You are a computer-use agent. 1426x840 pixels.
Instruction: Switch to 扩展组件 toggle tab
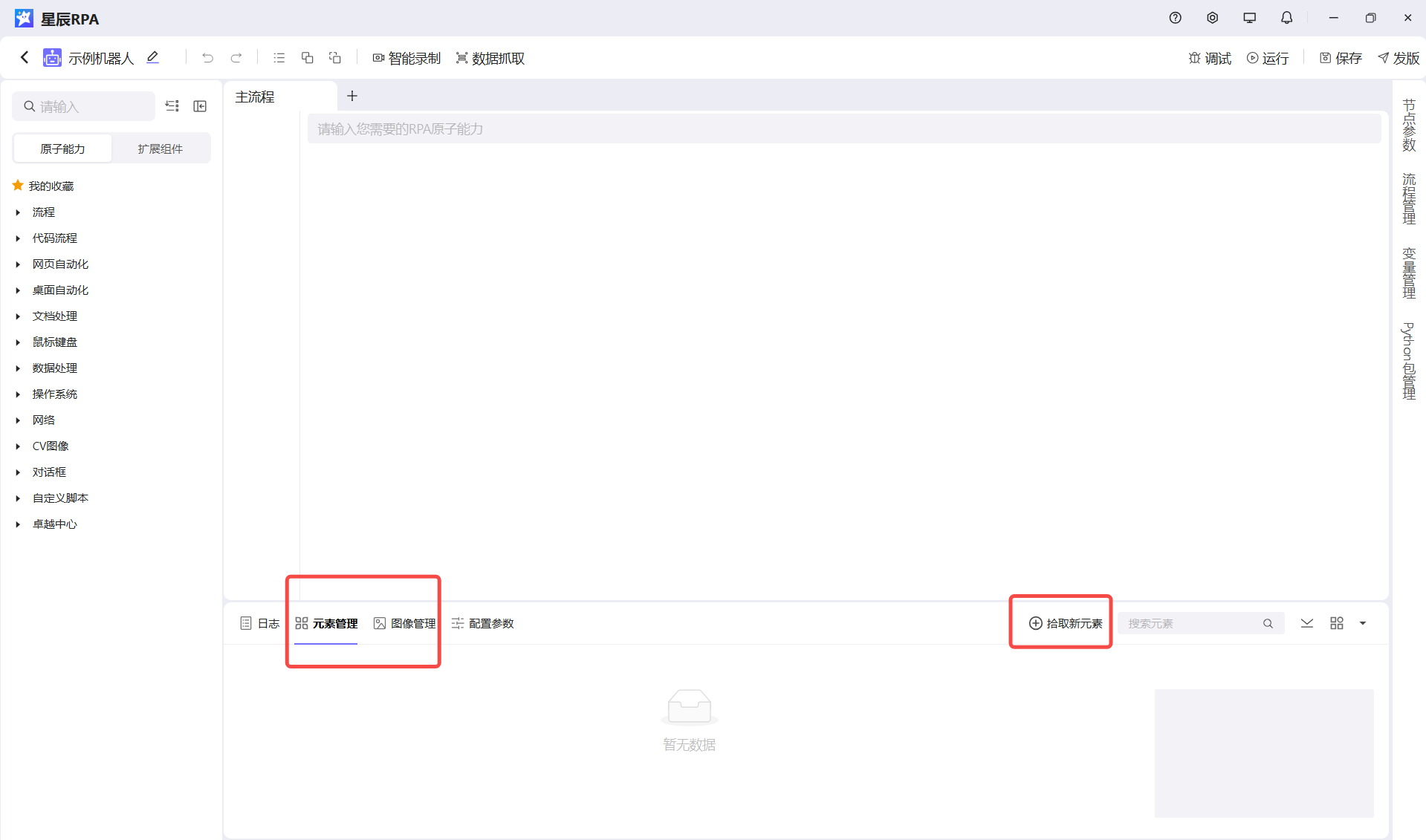[160, 149]
